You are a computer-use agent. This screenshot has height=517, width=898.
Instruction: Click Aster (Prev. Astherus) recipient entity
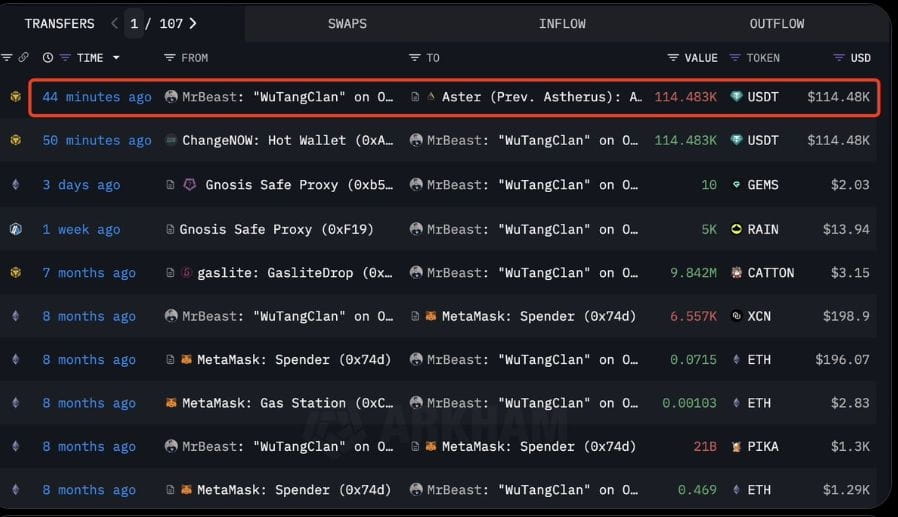pos(541,97)
